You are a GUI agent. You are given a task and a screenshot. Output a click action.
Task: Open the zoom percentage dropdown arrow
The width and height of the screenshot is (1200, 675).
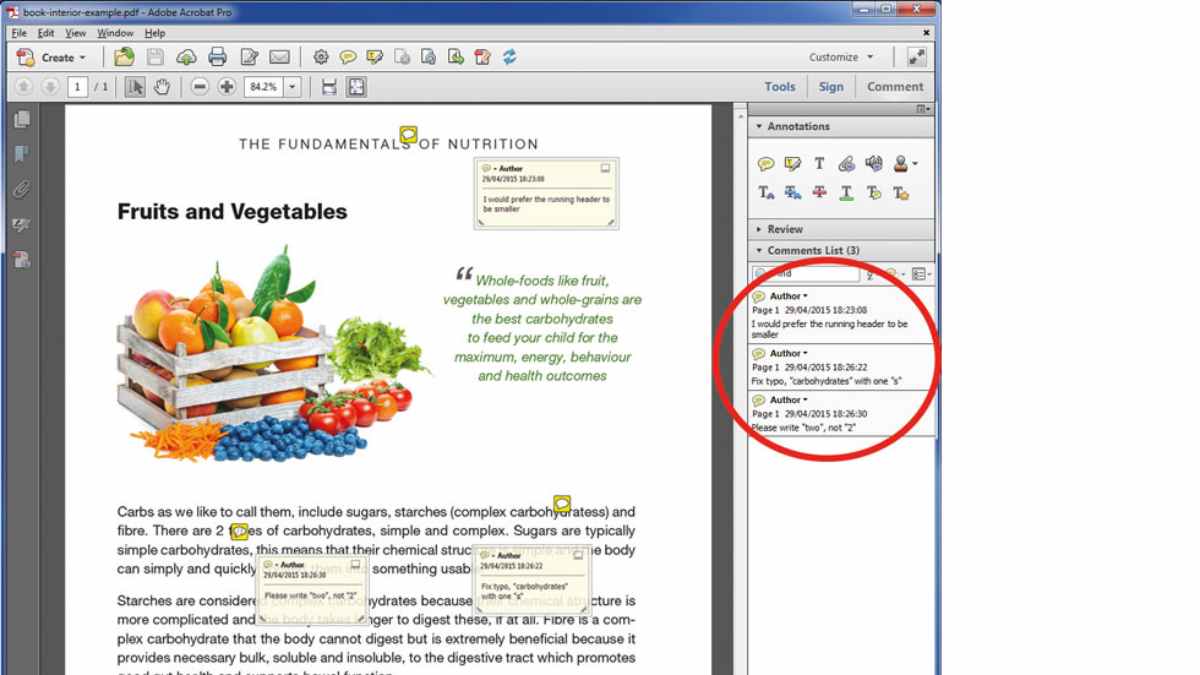pos(292,87)
